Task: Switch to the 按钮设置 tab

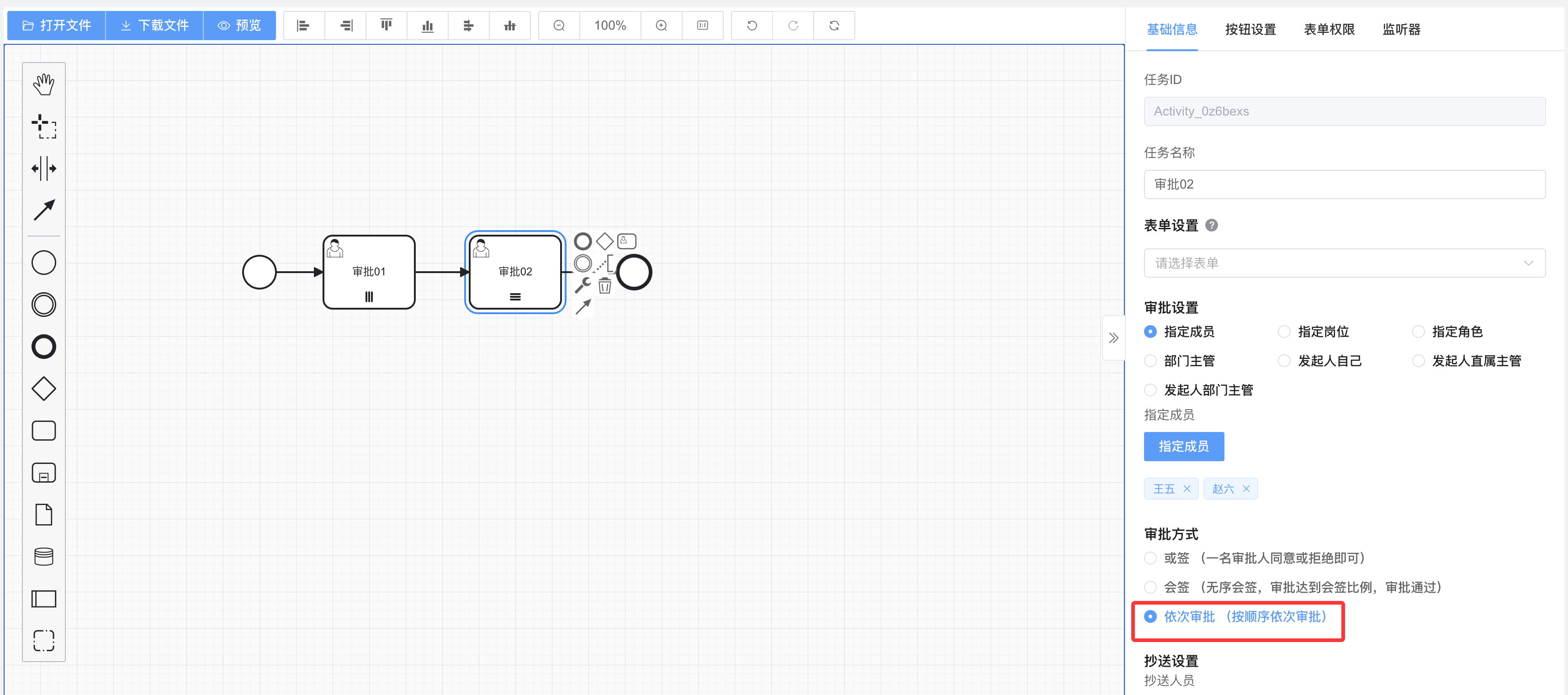Action: pyautogui.click(x=1250, y=29)
